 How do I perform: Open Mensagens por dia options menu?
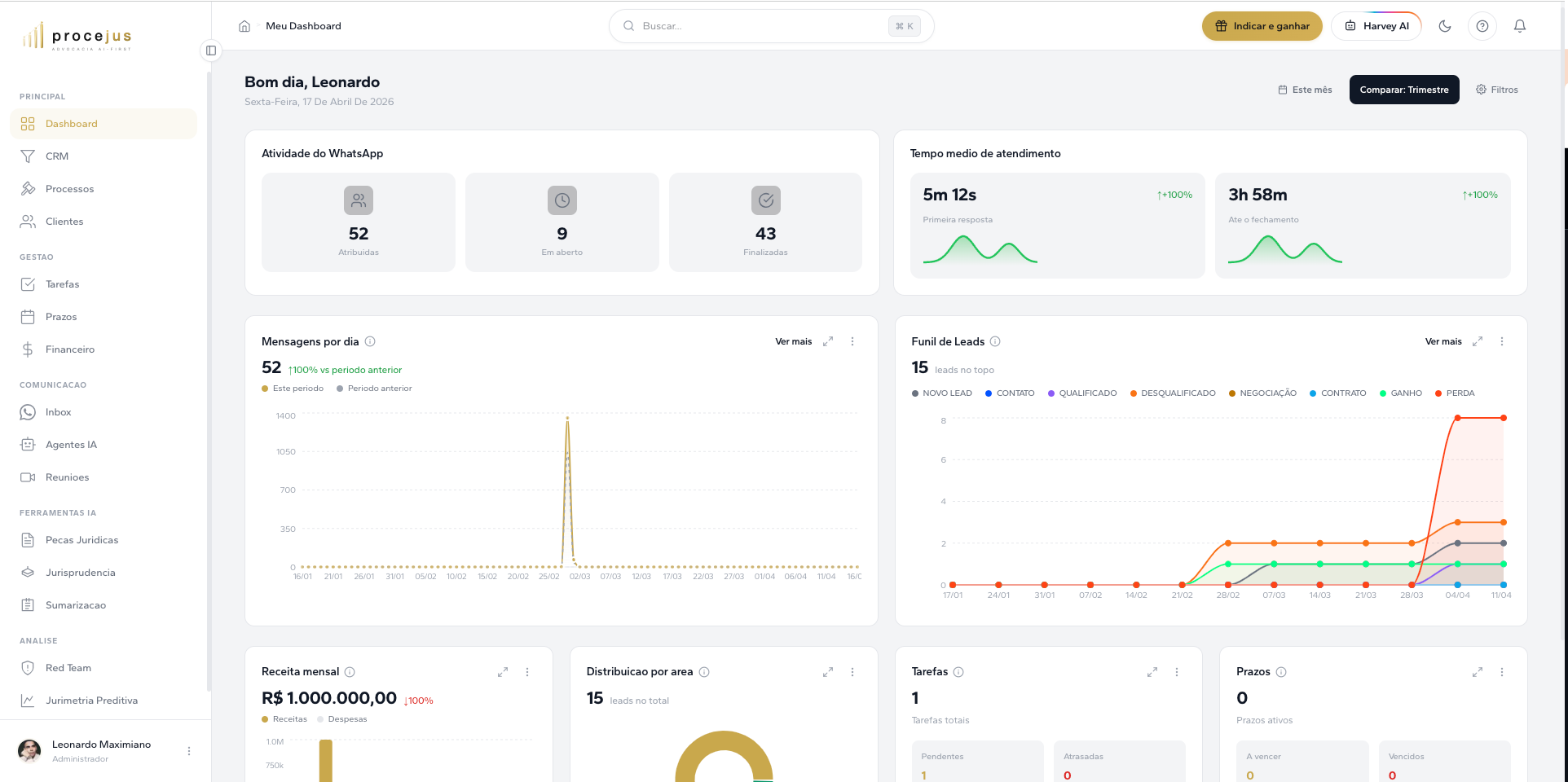pyautogui.click(x=852, y=341)
